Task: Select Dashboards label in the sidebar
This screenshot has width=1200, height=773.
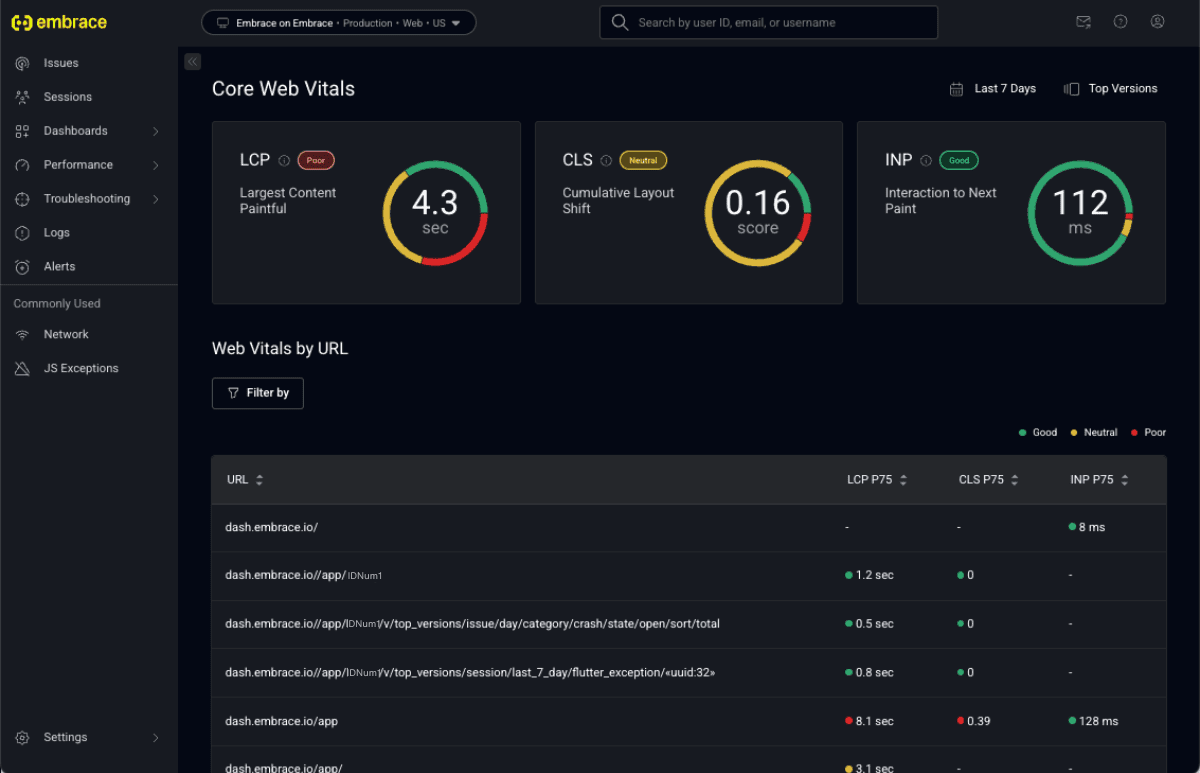Action: coord(75,131)
